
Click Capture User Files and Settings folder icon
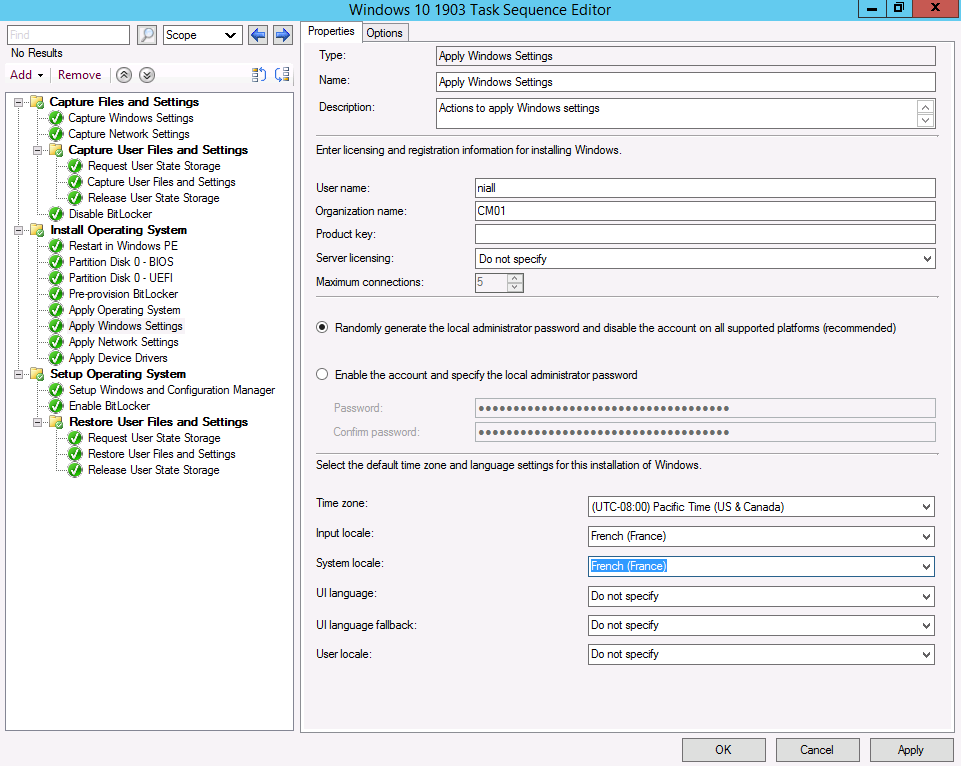tap(56, 150)
